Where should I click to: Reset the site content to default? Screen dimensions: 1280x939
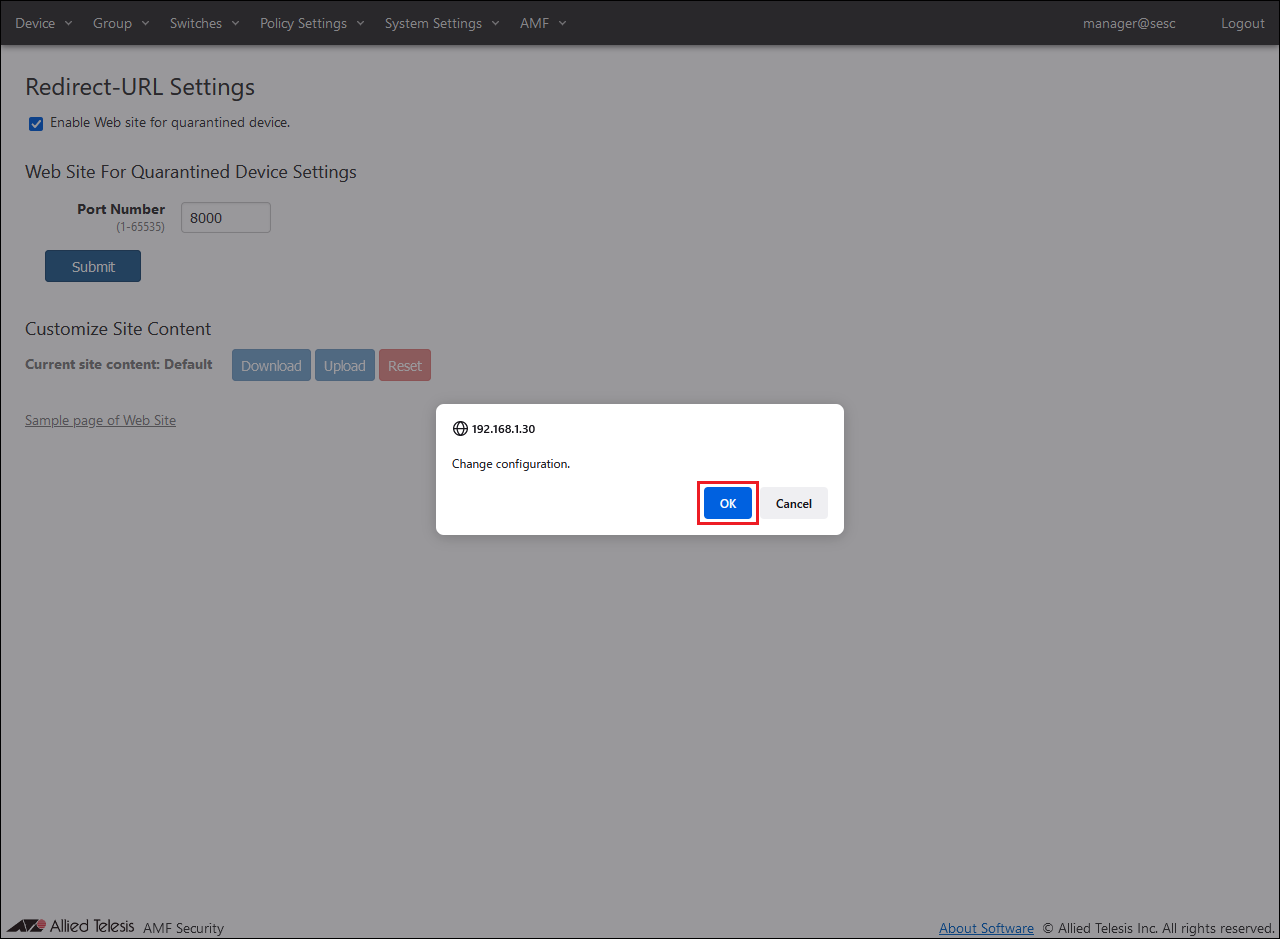tap(405, 366)
